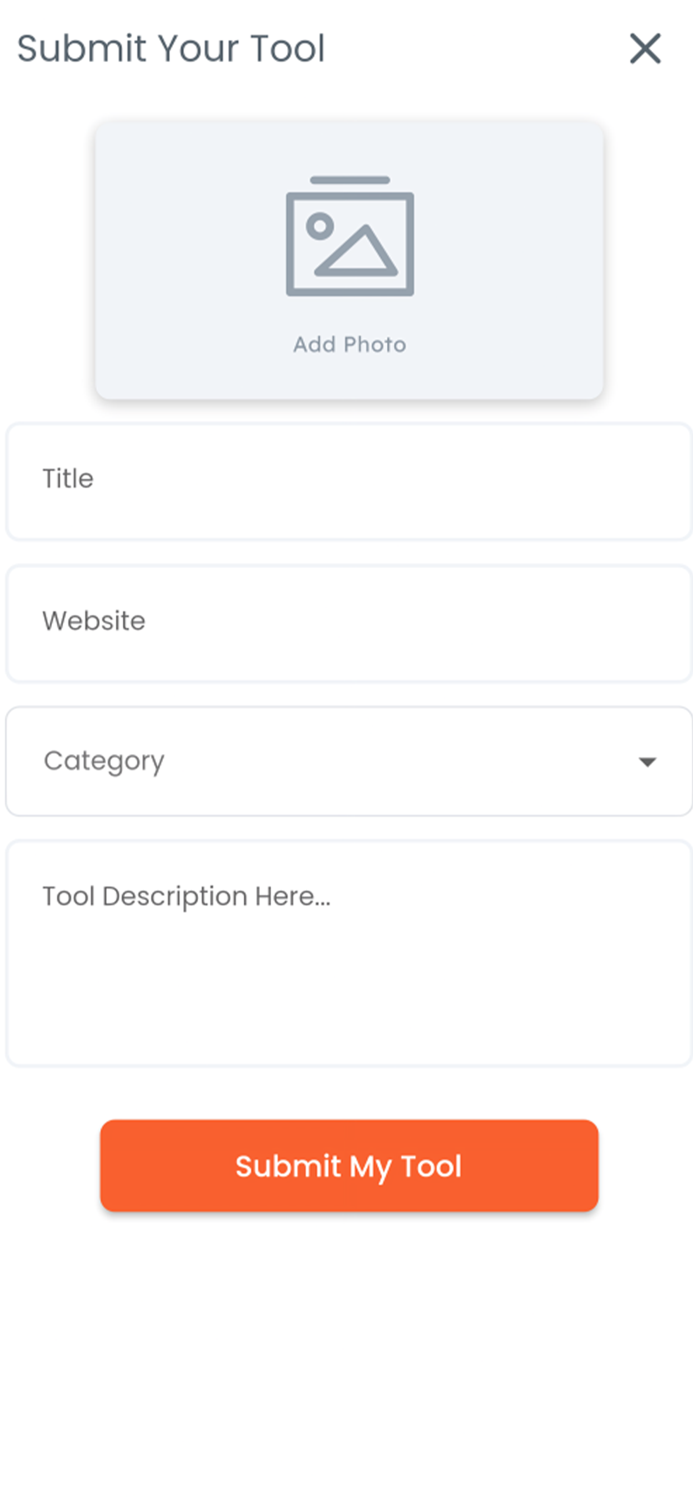Click the Website field
The image size is (693, 1500).
(x=349, y=622)
